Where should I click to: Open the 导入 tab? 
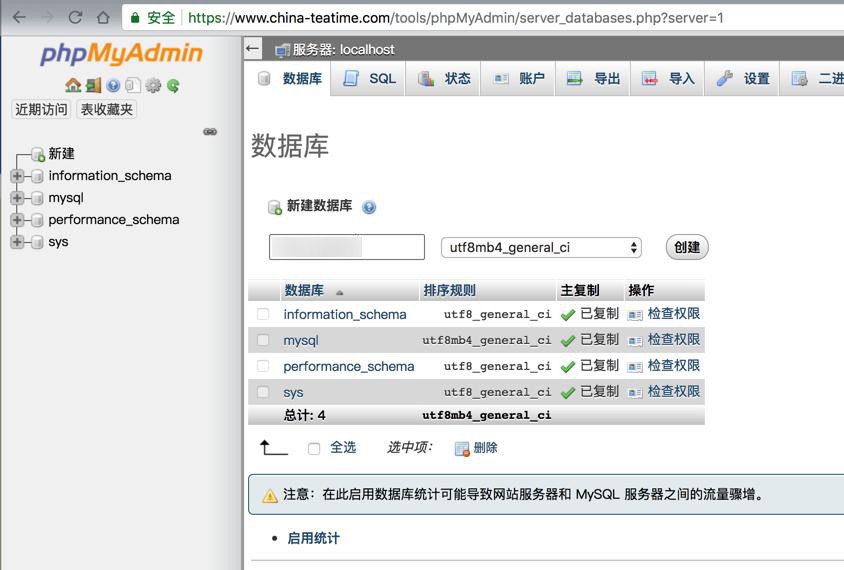tap(668, 79)
